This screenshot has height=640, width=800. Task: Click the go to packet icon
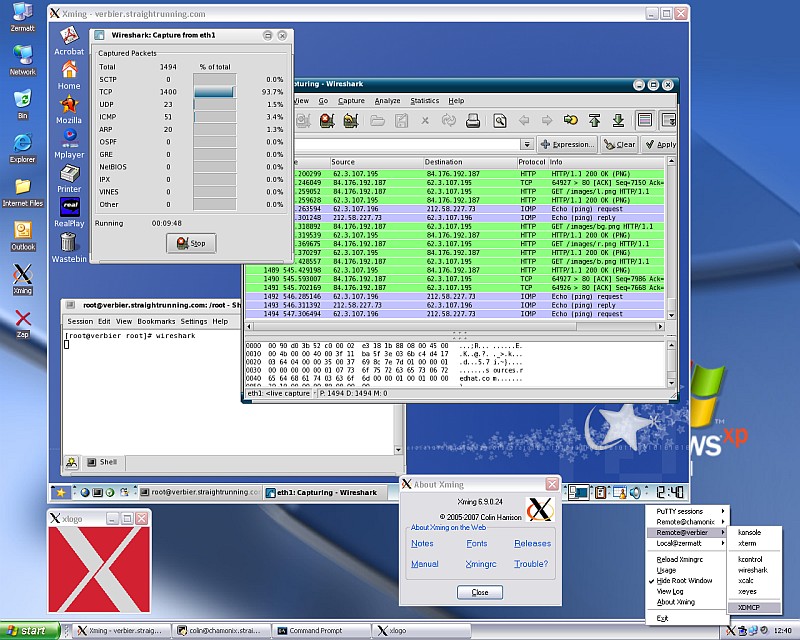tap(570, 120)
